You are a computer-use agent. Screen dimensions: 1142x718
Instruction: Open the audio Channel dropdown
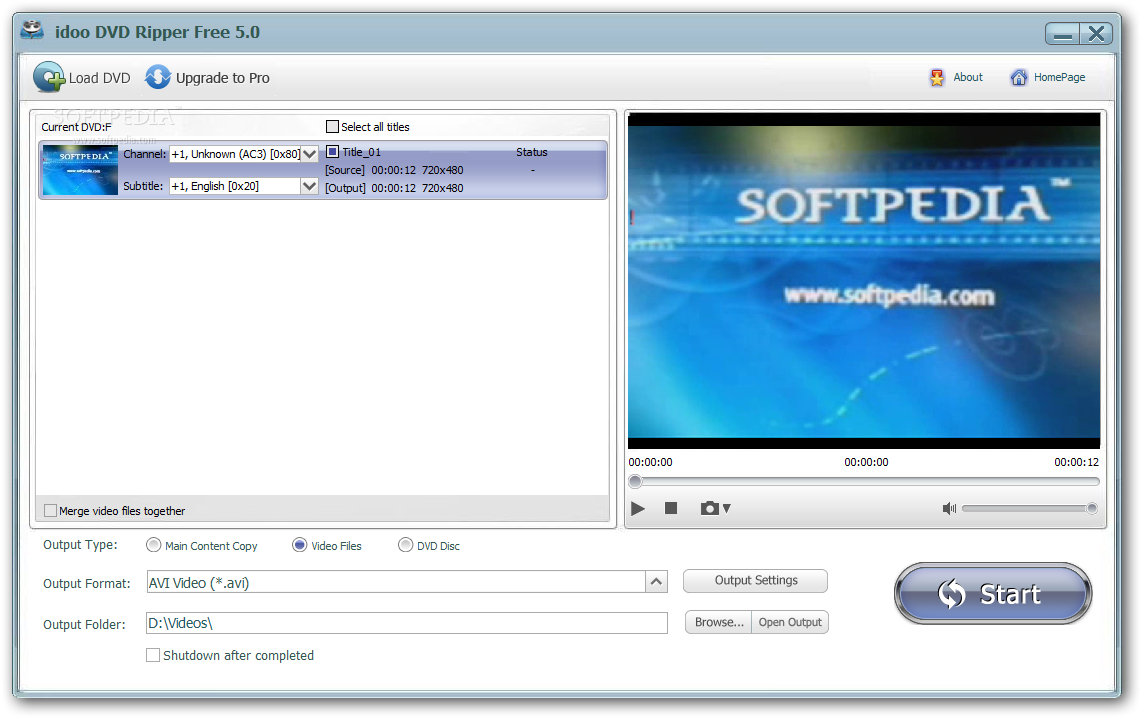click(x=310, y=154)
